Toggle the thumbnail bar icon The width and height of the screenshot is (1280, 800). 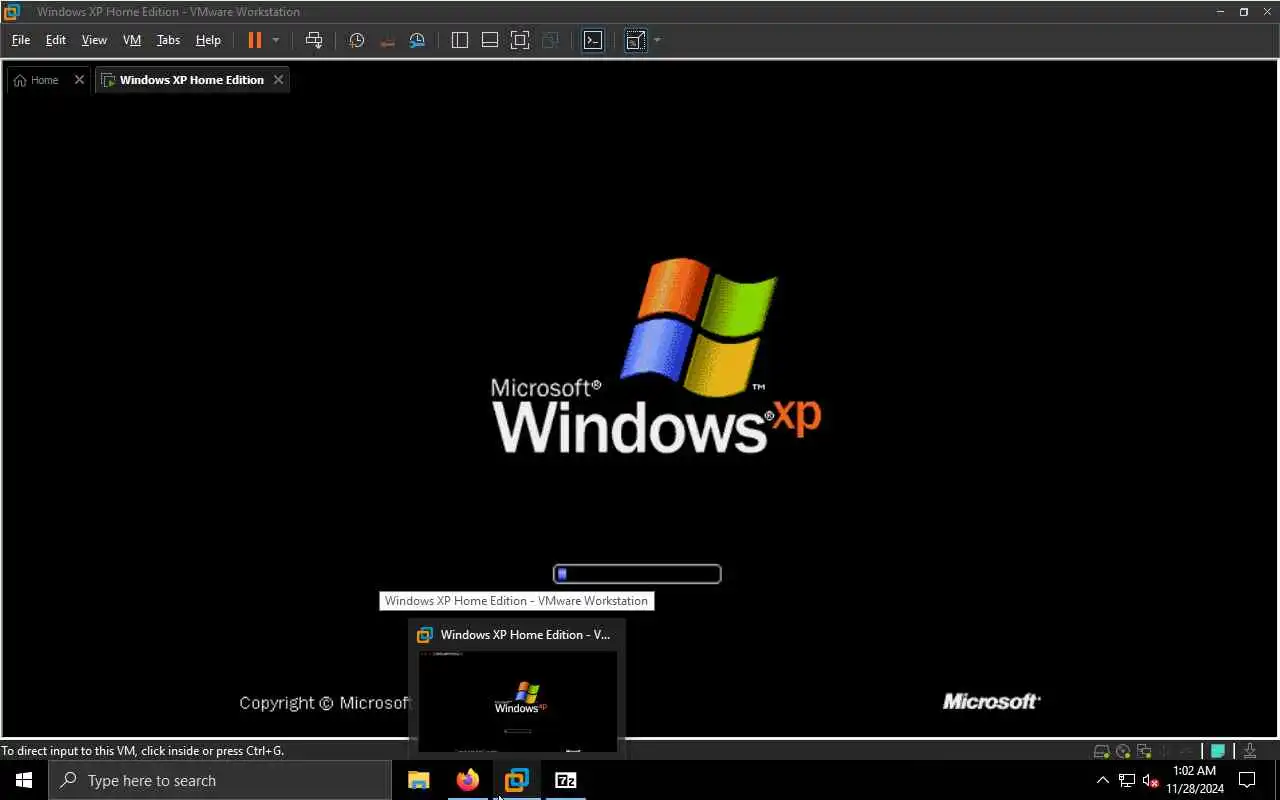point(490,40)
